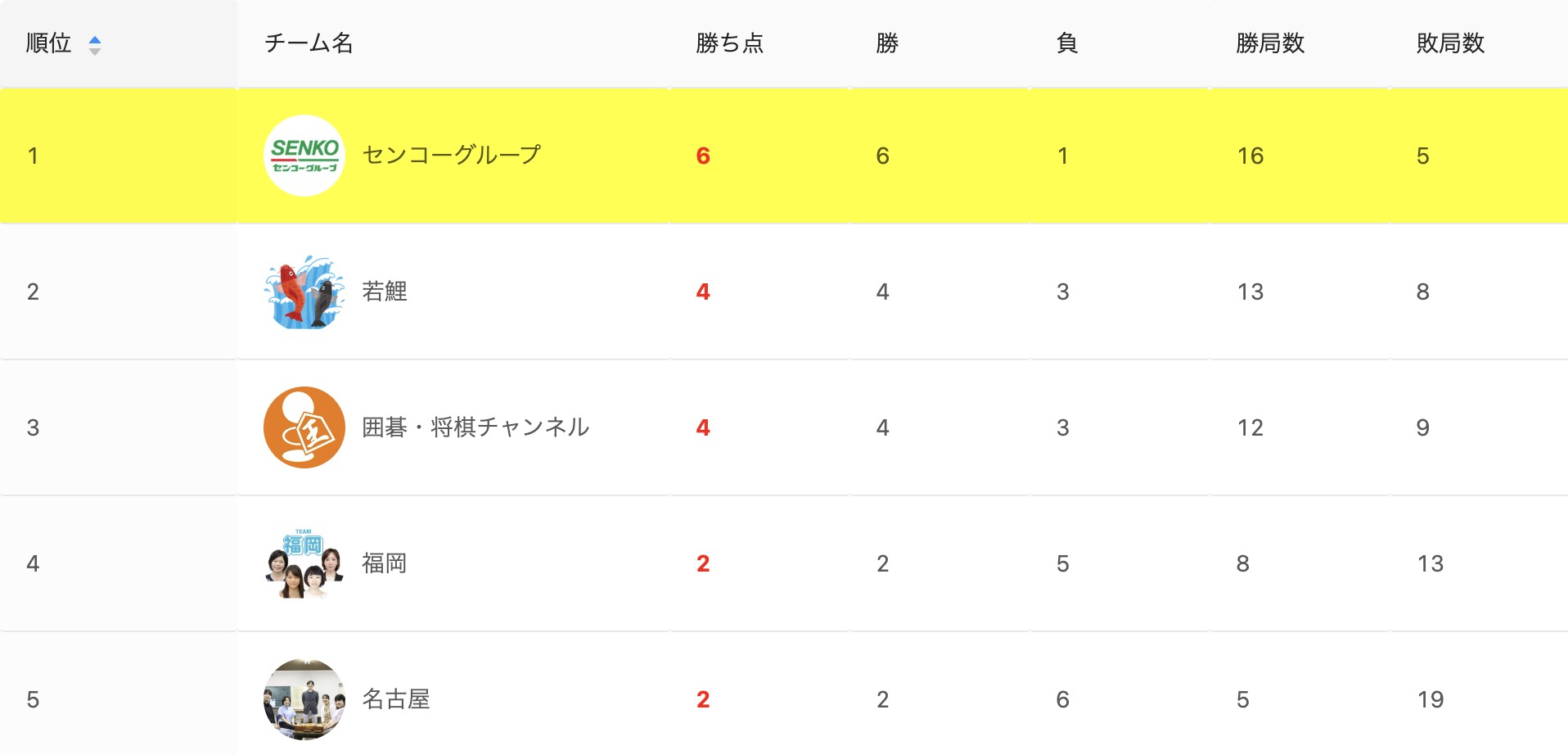1568x755 pixels.
Task: Click the 負 column header
Action: point(1066,43)
